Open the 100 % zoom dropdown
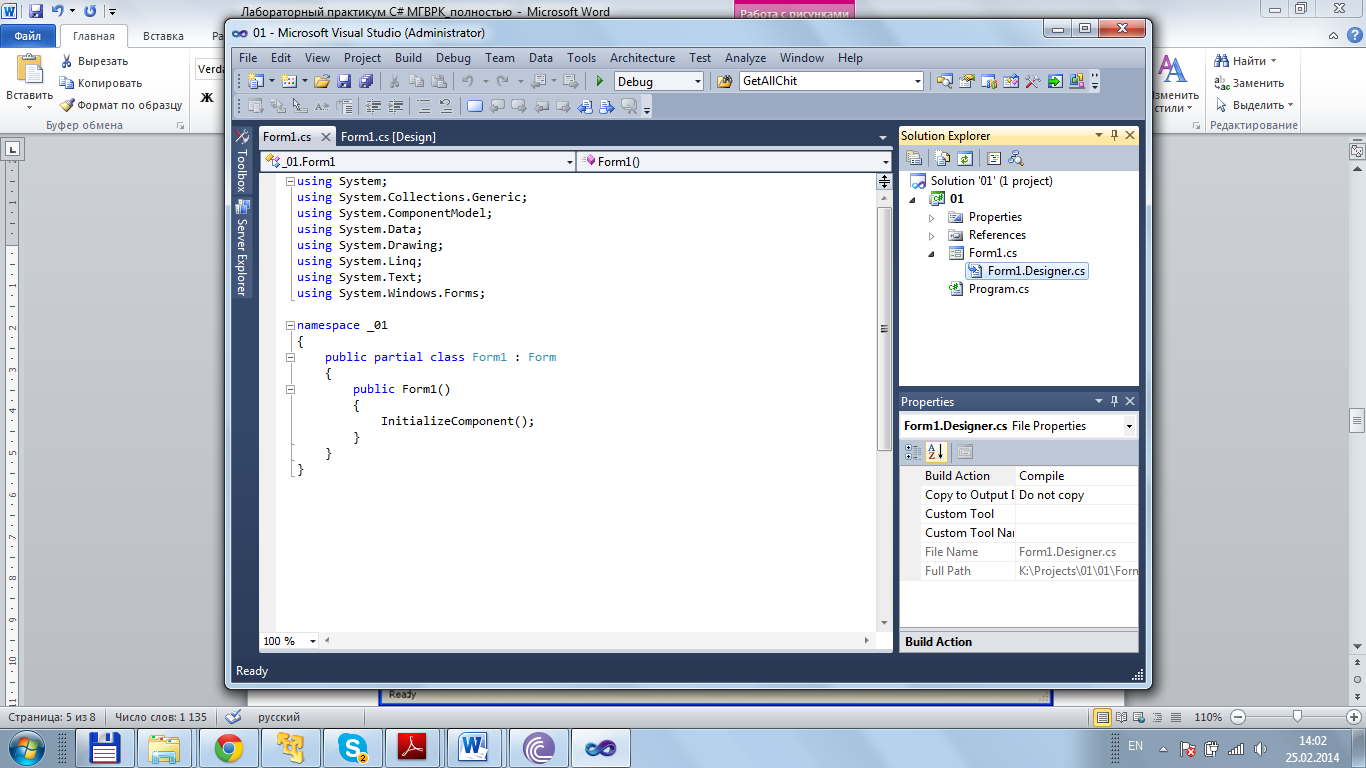 click(x=313, y=641)
